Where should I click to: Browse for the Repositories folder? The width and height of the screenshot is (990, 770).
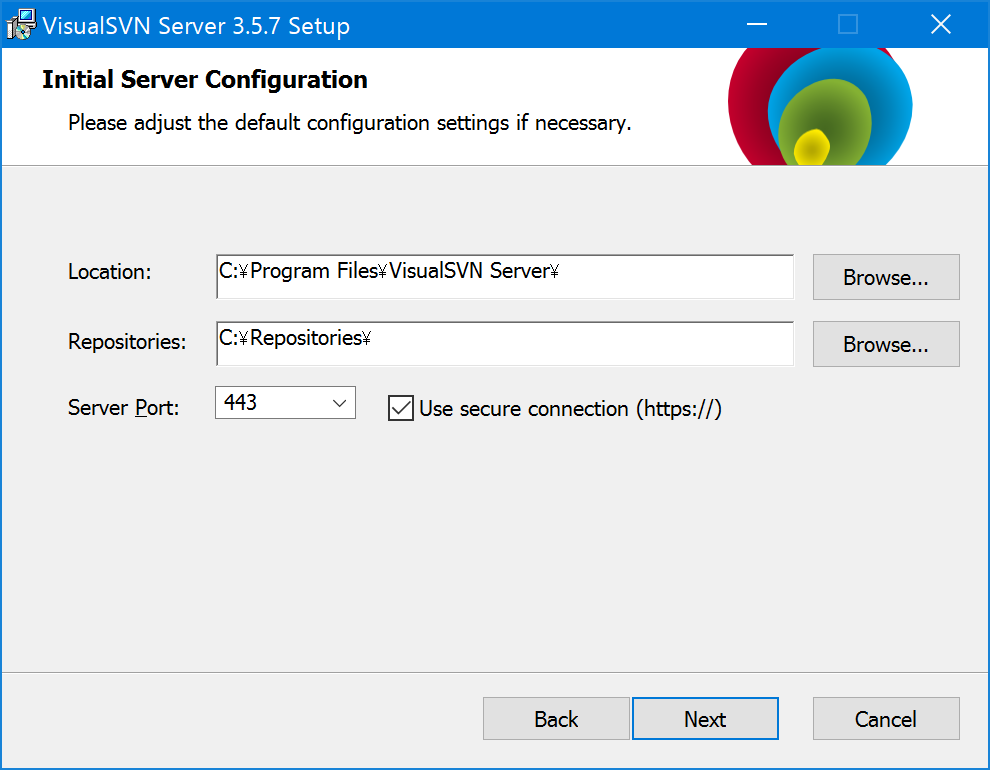coord(885,344)
